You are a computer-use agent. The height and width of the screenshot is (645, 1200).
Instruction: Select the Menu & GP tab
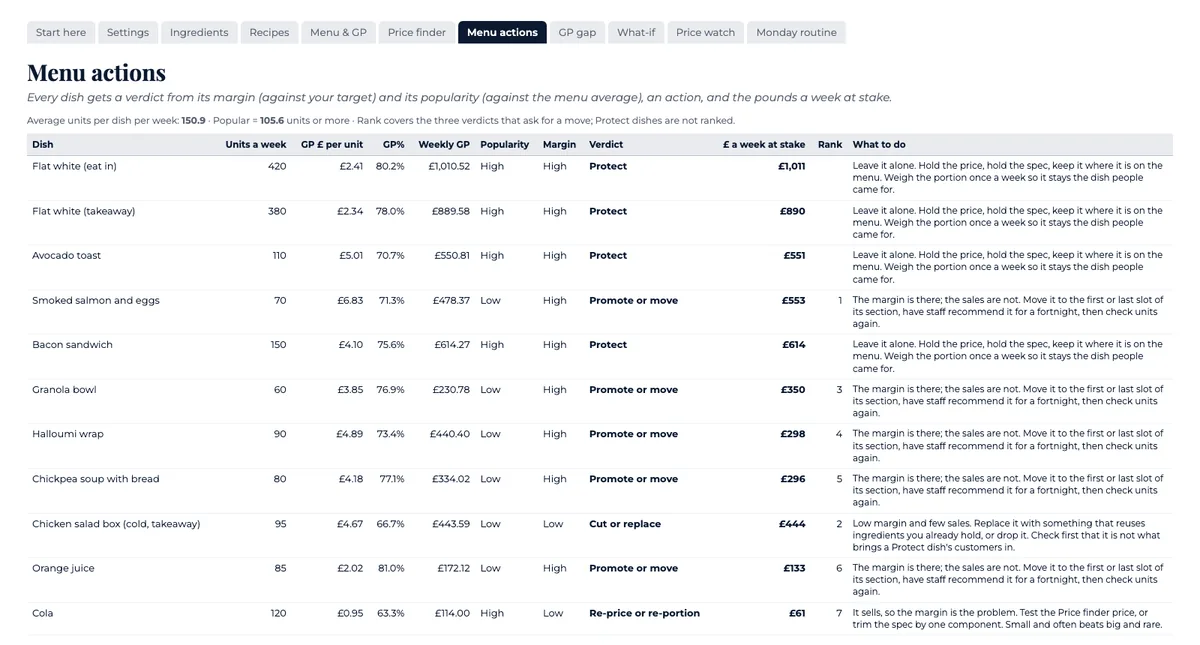[338, 32]
